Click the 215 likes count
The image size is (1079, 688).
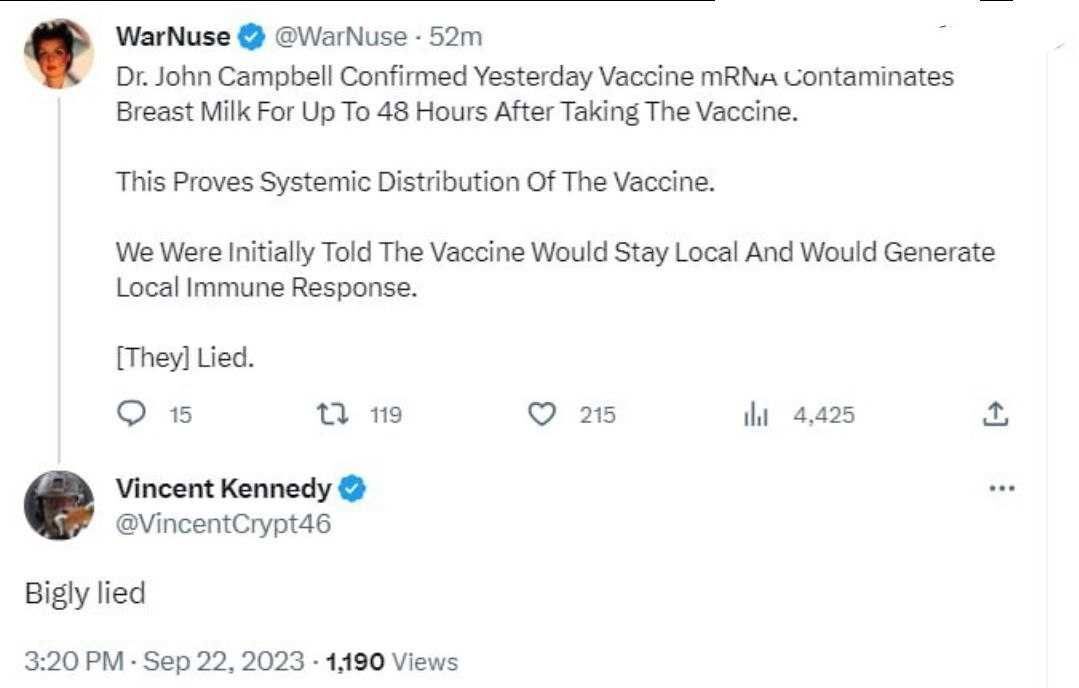598,414
